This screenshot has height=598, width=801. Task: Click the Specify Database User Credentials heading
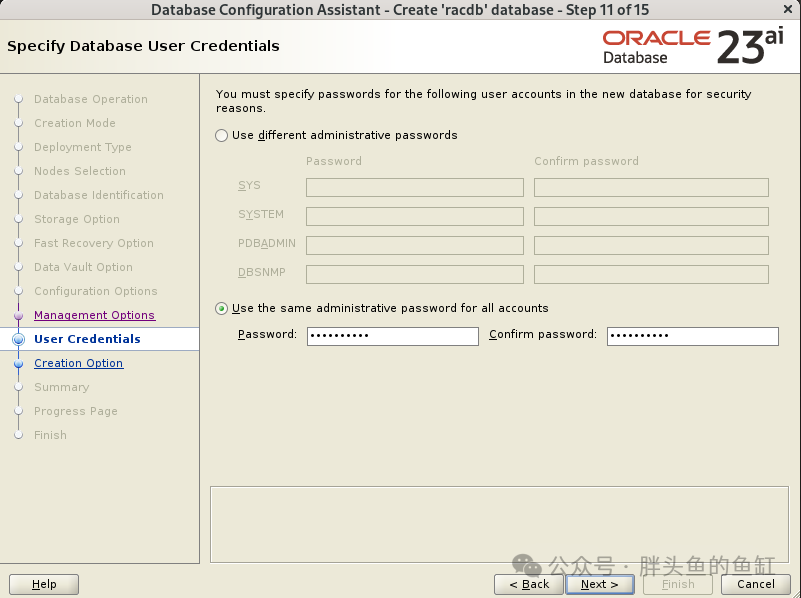tap(143, 46)
